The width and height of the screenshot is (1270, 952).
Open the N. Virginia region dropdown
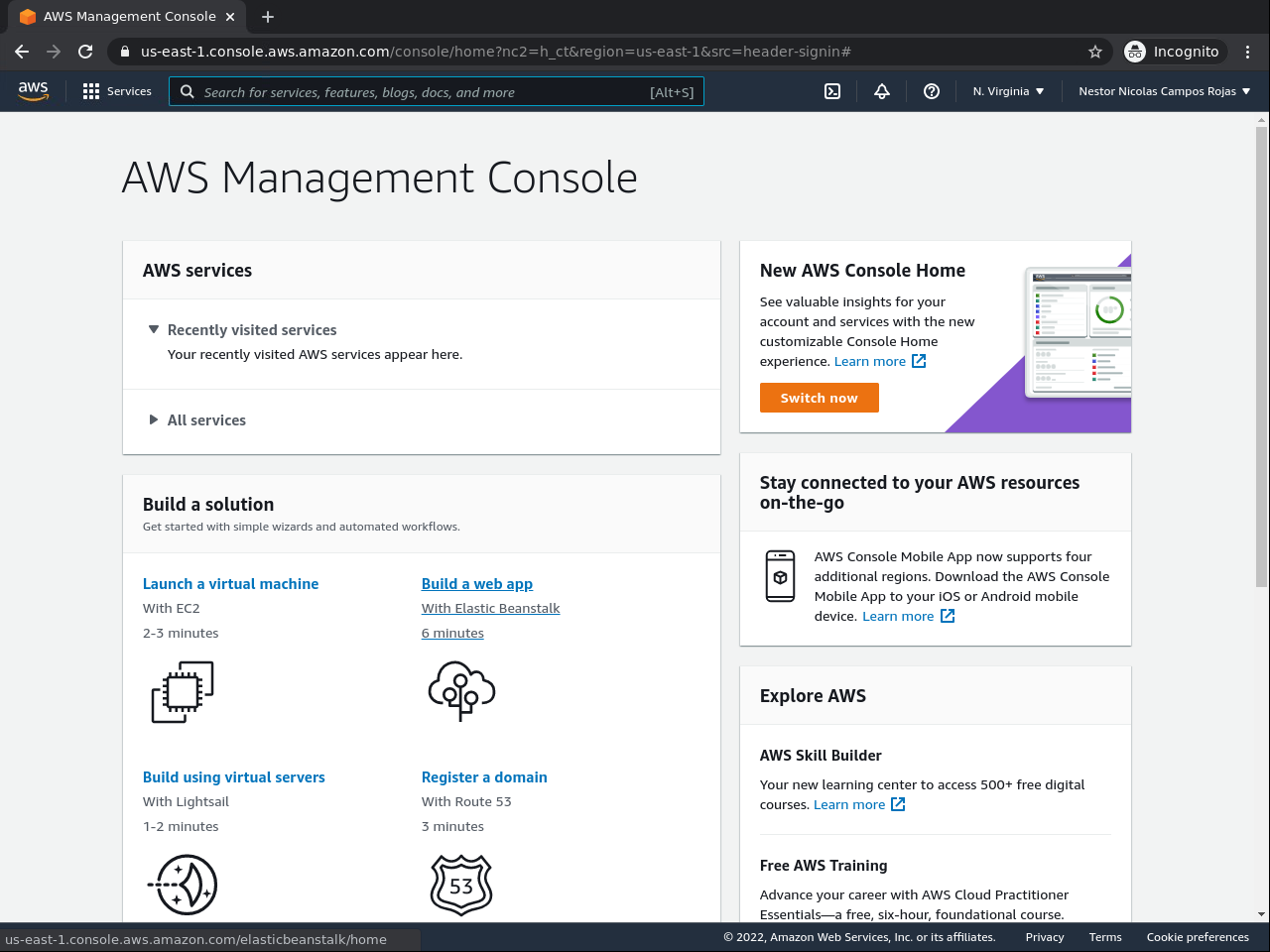[x=1008, y=91]
